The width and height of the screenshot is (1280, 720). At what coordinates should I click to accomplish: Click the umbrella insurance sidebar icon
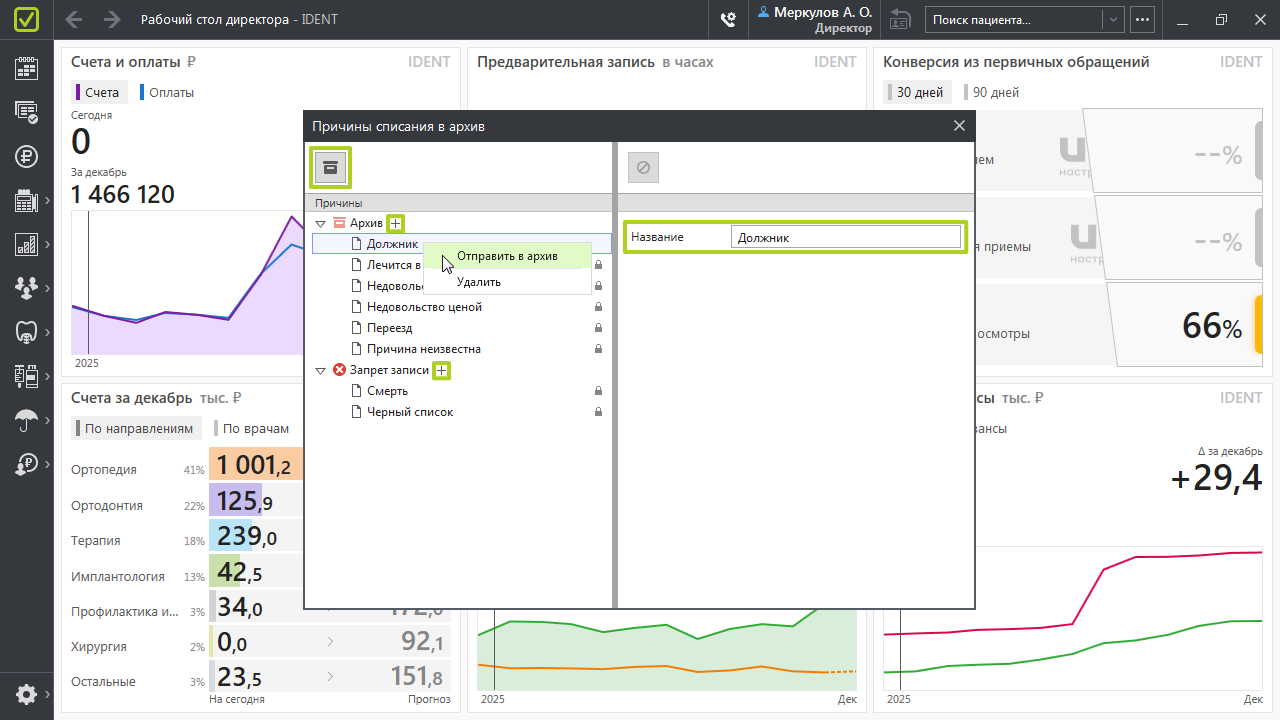pos(27,420)
